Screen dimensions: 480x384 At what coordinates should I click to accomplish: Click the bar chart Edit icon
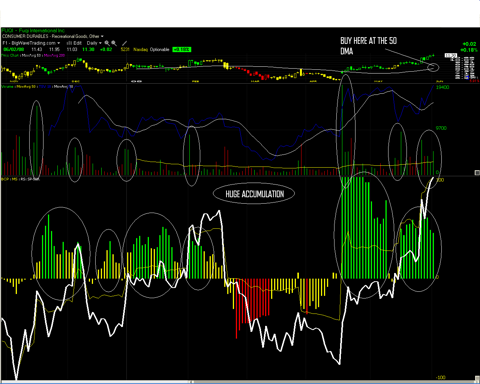(74, 43)
